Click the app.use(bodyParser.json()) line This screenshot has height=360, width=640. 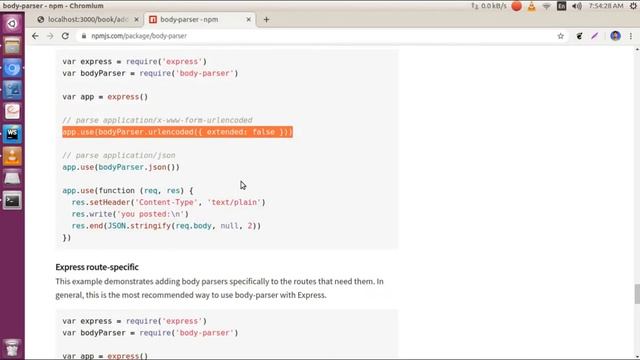point(121,167)
